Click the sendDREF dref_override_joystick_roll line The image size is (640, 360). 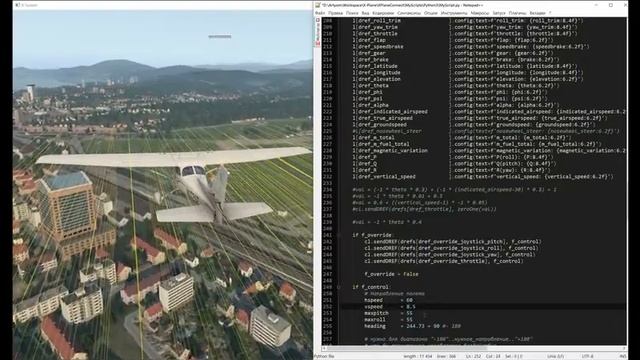tap(451, 248)
